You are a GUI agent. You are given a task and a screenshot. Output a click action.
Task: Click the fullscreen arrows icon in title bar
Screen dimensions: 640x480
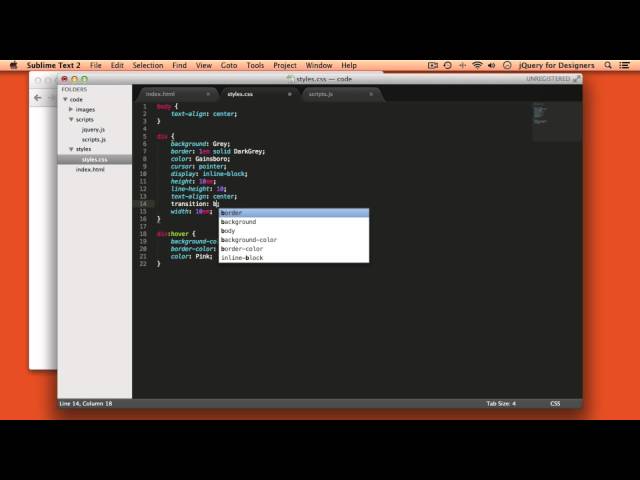(x=576, y=79)
